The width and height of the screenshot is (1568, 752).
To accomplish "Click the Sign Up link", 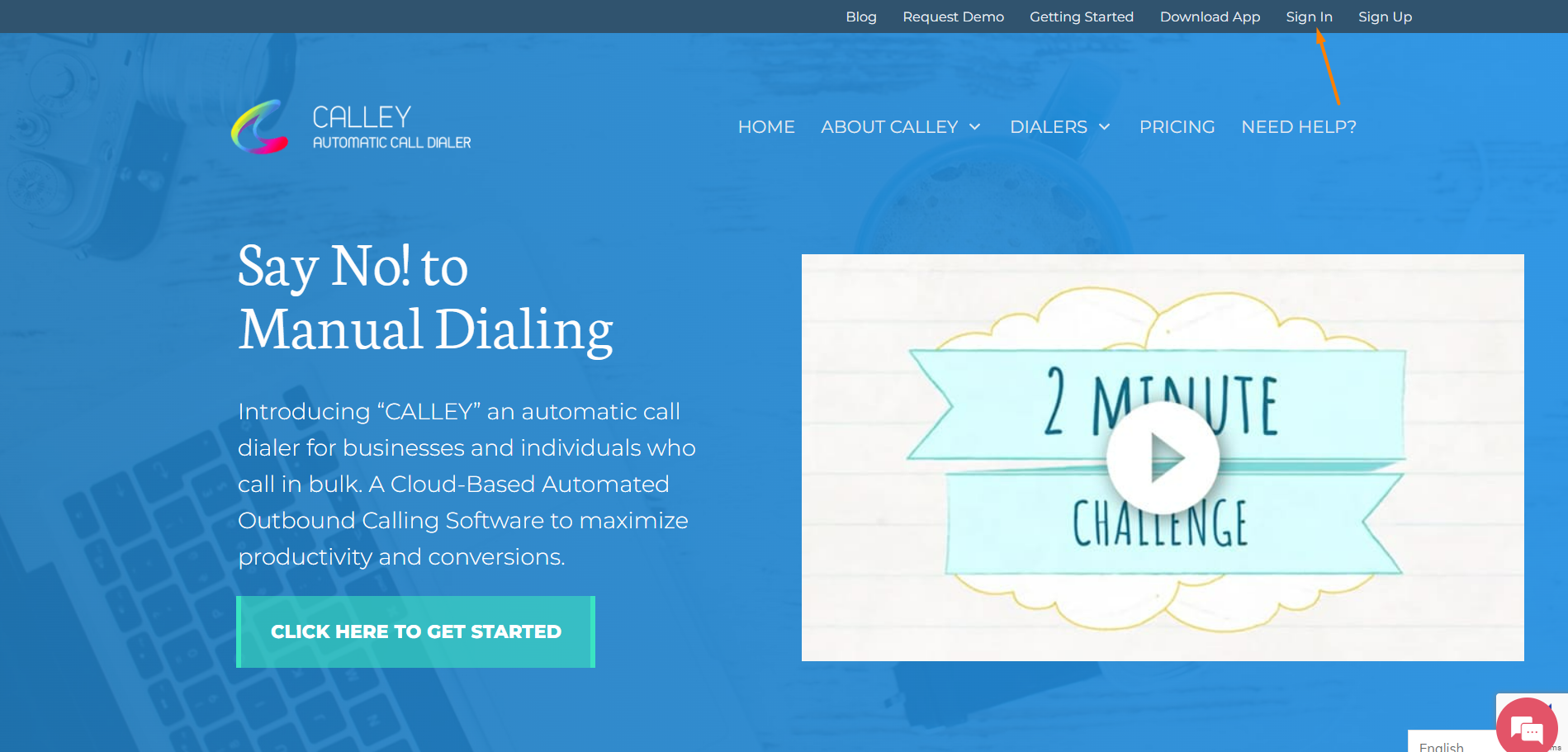I will tap(1385, 17).
